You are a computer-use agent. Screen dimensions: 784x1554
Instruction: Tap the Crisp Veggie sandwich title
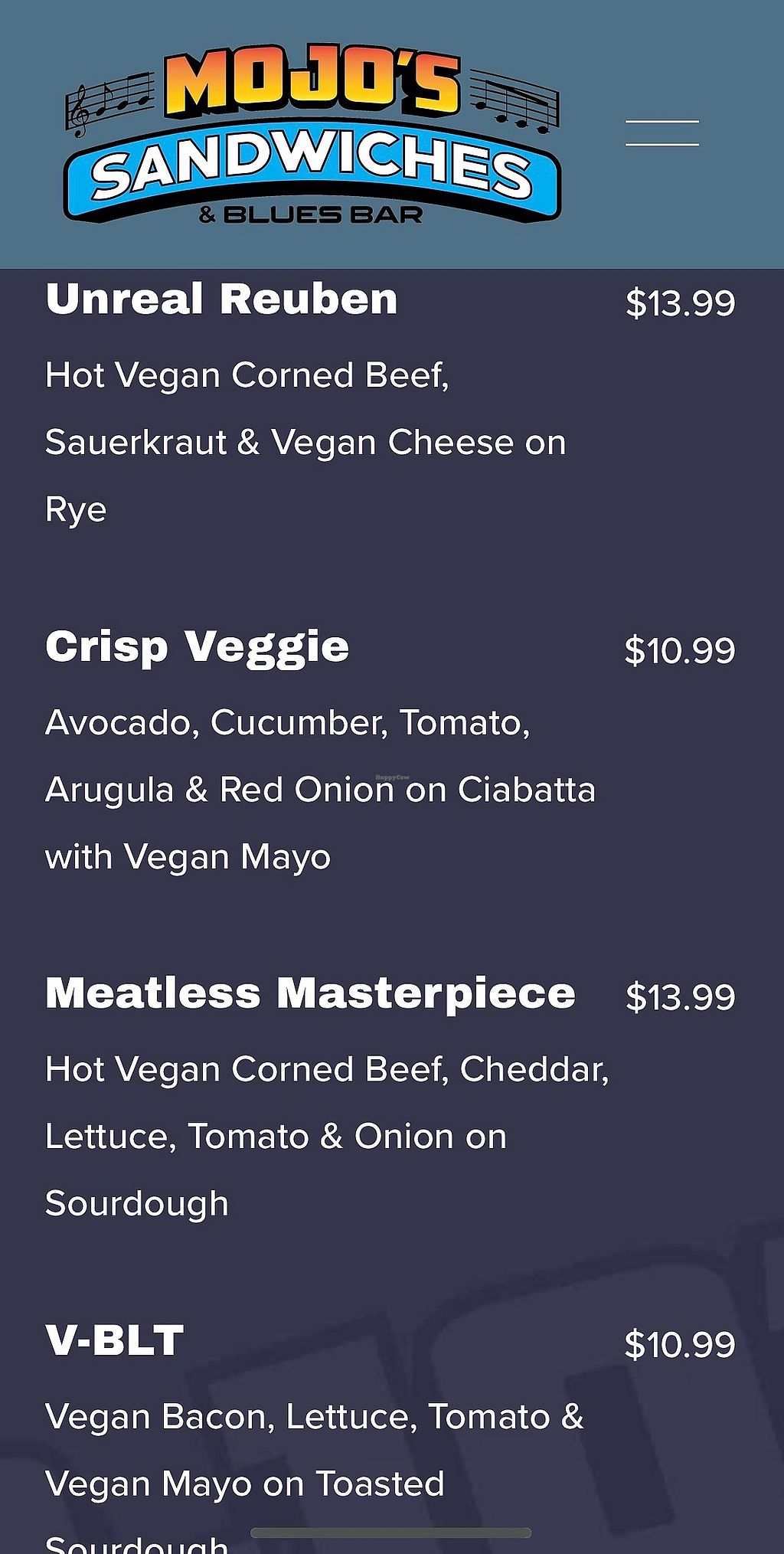(x=197, y=646)
